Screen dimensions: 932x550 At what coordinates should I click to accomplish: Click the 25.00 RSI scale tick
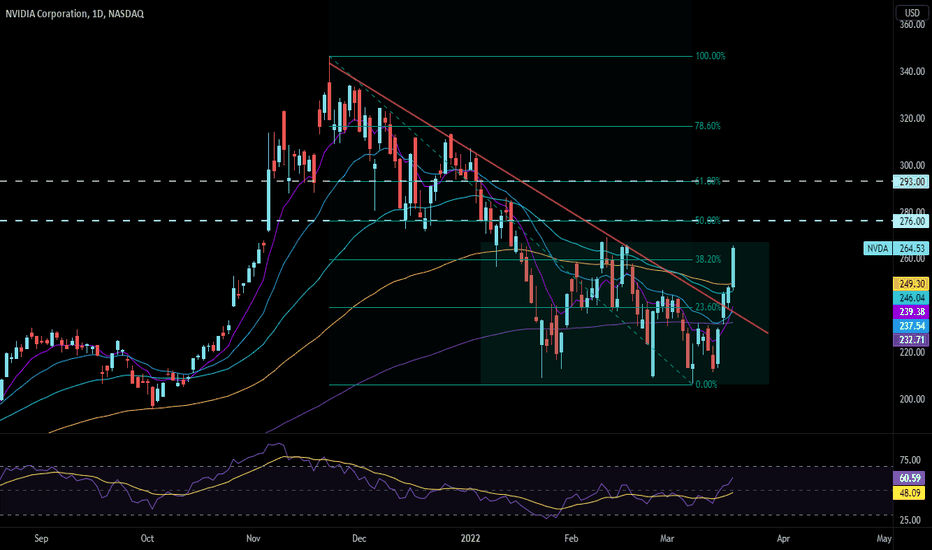910,520
